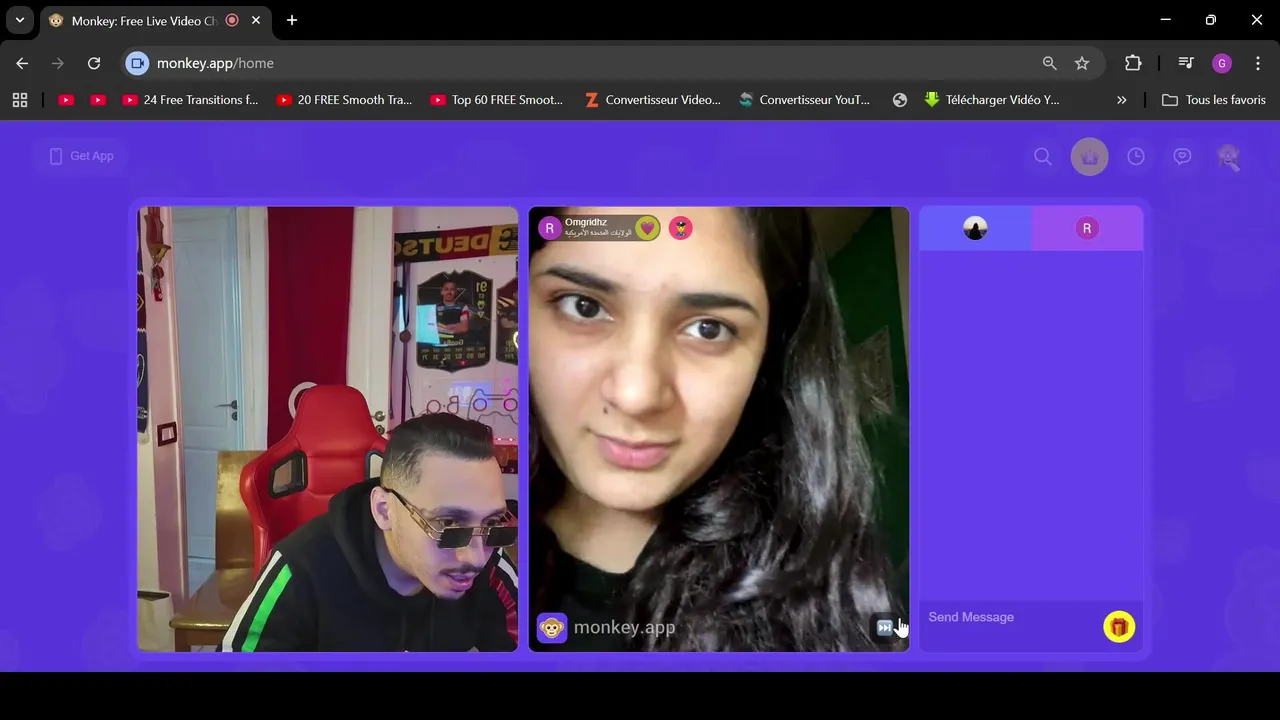Open the Chrome extensions puzzle icon
The width and height of the screenshot is (1280, 720).
(x=1133, y=63)
